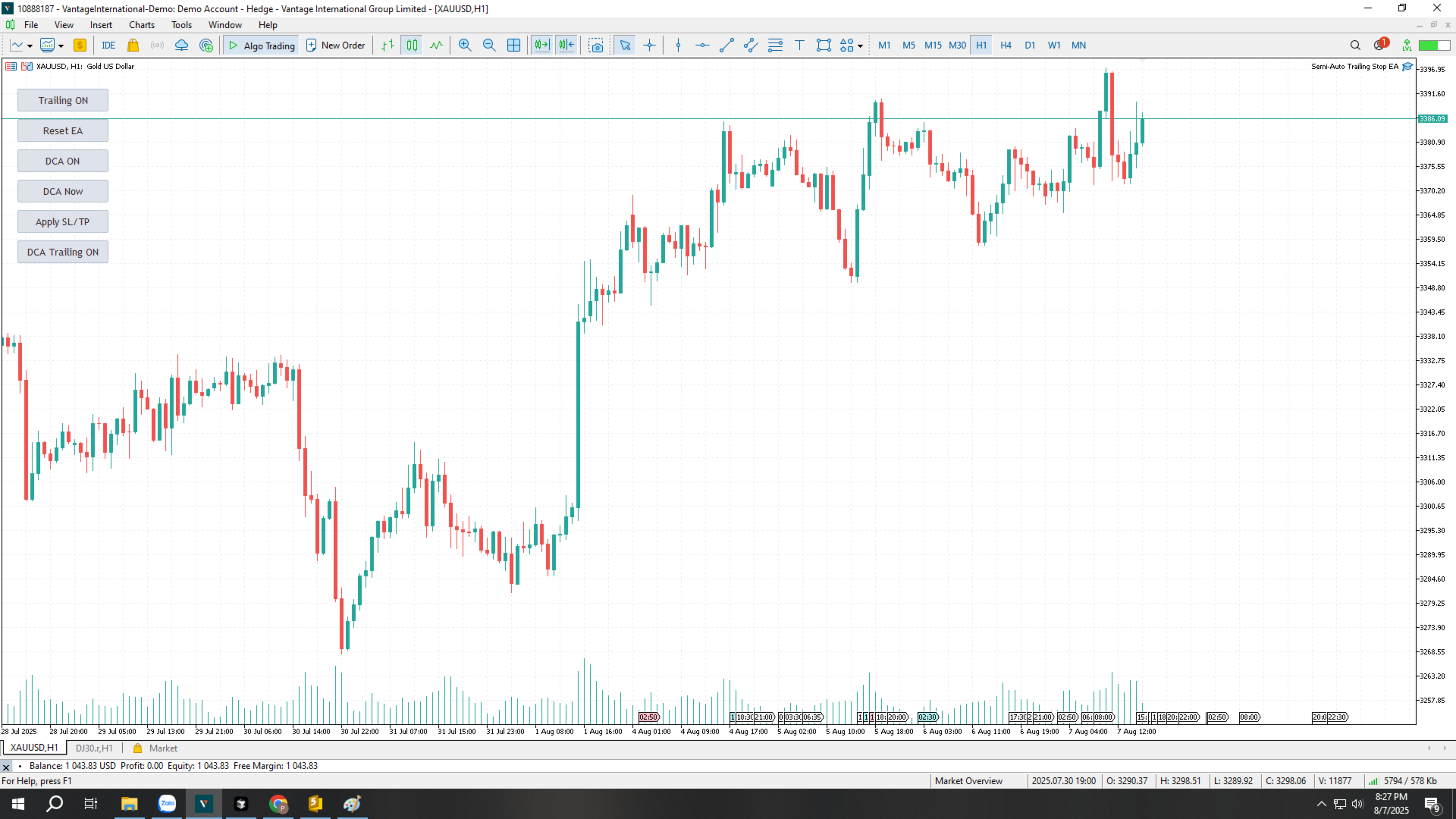Screen dimensions: 1456x819
Task: Click the Zoom In magnifier icon
Action: pyautogui.click(x=465, y=45)
